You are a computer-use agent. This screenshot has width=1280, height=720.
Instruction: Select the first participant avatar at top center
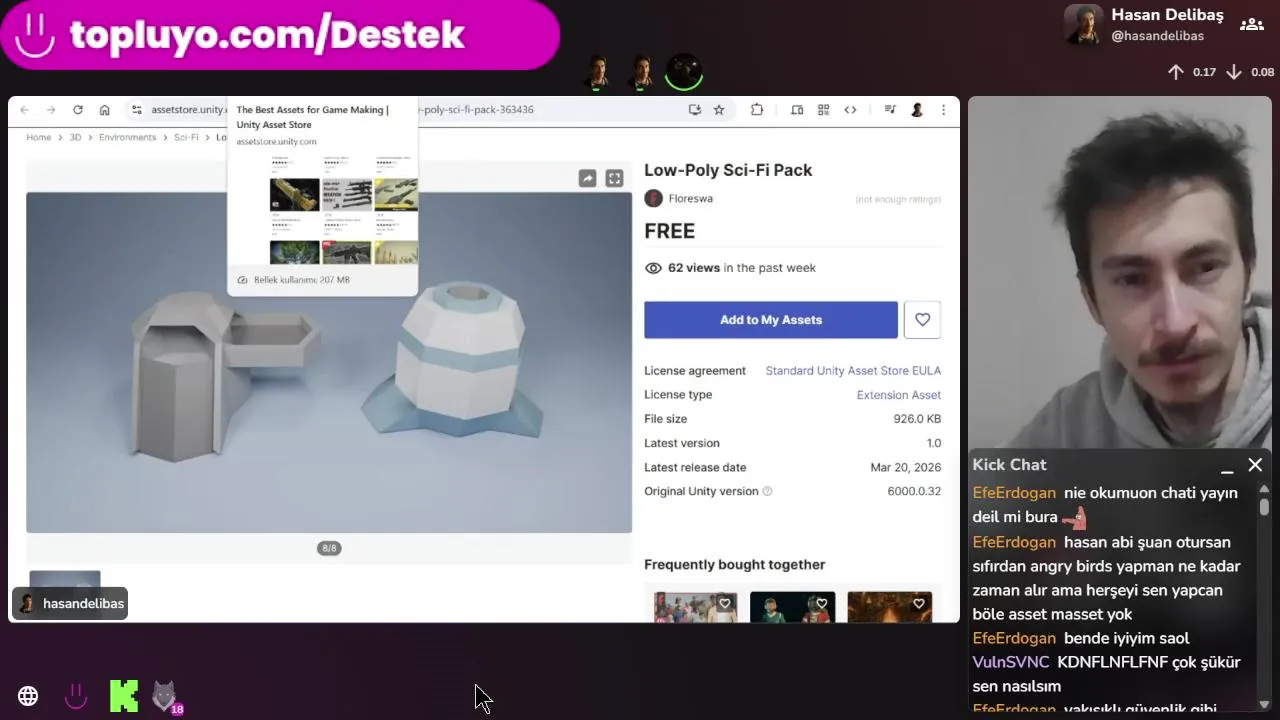click(x=598, y=72)
